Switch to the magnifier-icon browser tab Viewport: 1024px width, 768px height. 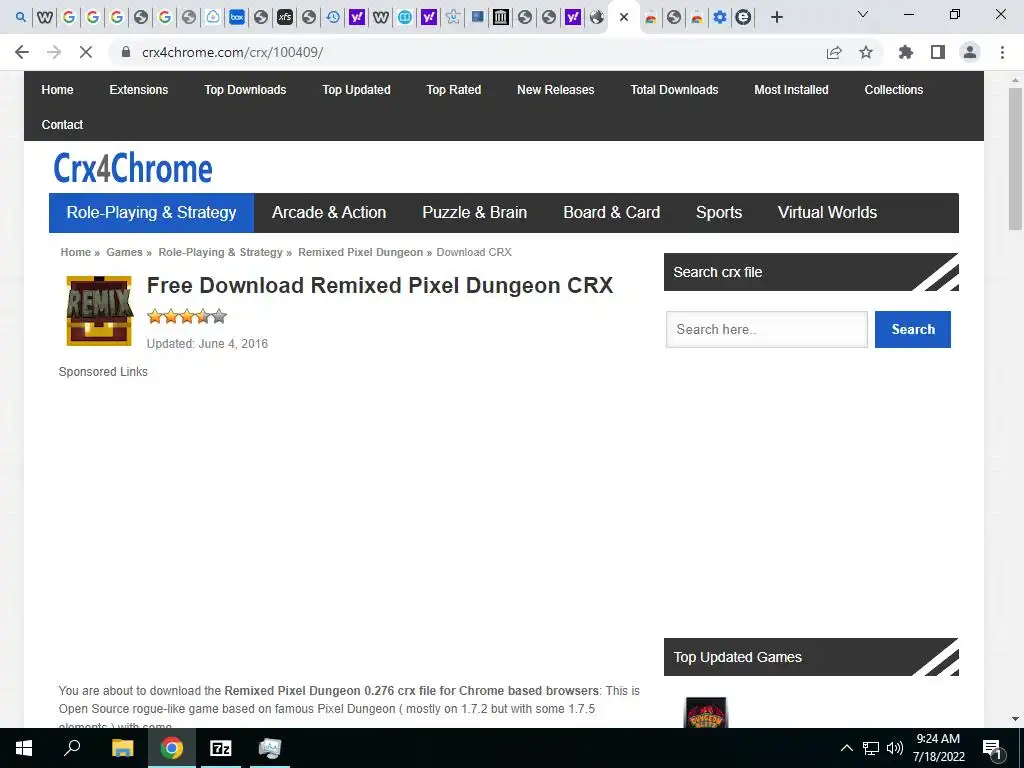[x=21, y=17]
